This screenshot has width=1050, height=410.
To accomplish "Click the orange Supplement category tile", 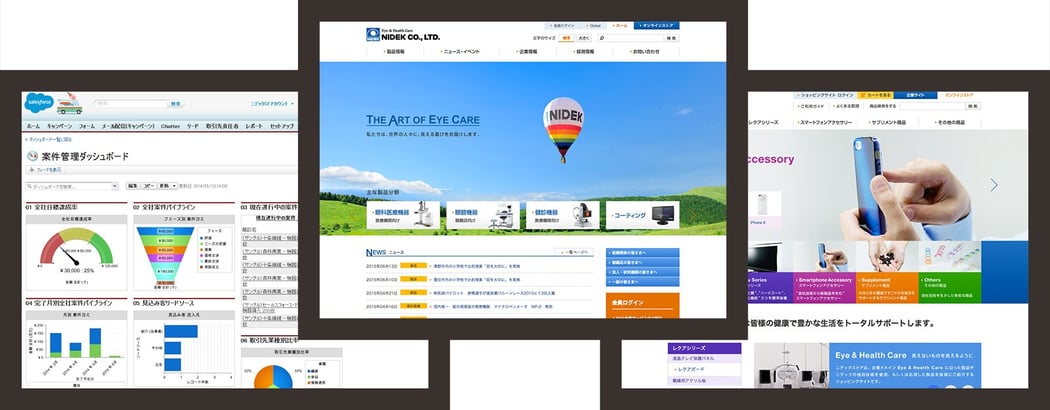I will pos(885,287).
